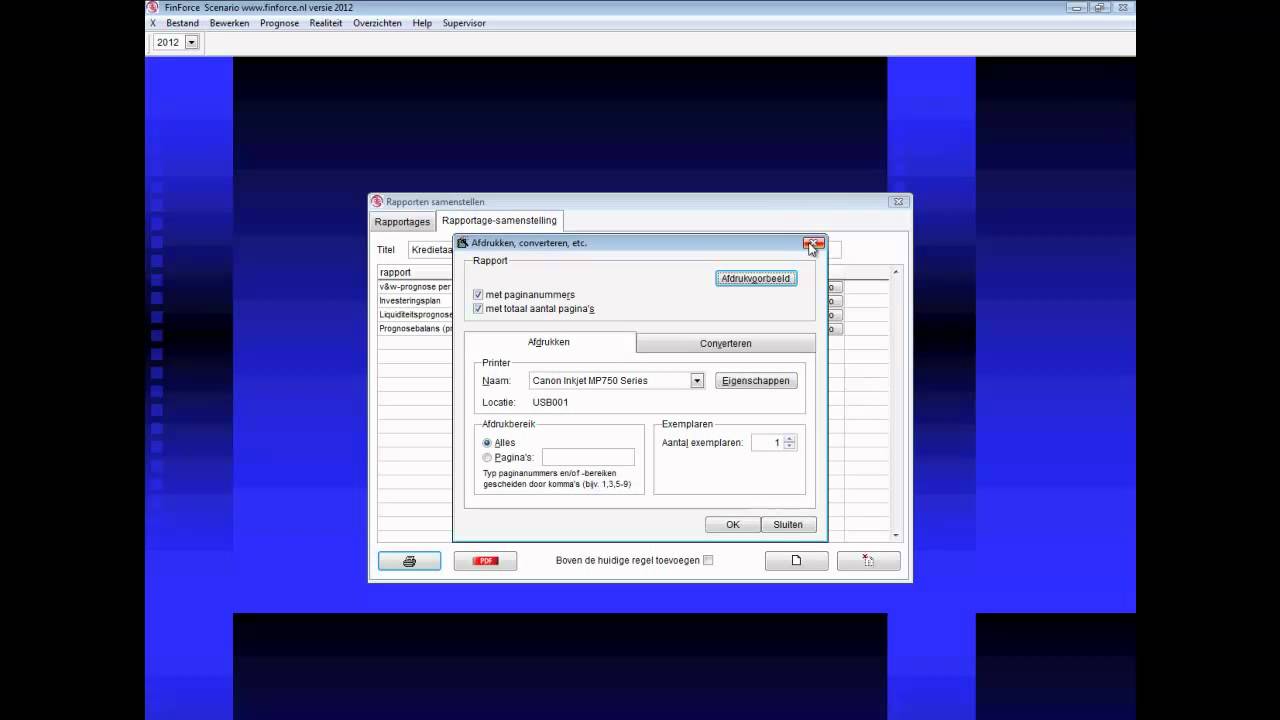Click the 'rapport' column header
The image size is (1280, 720).
click(415, 272)
